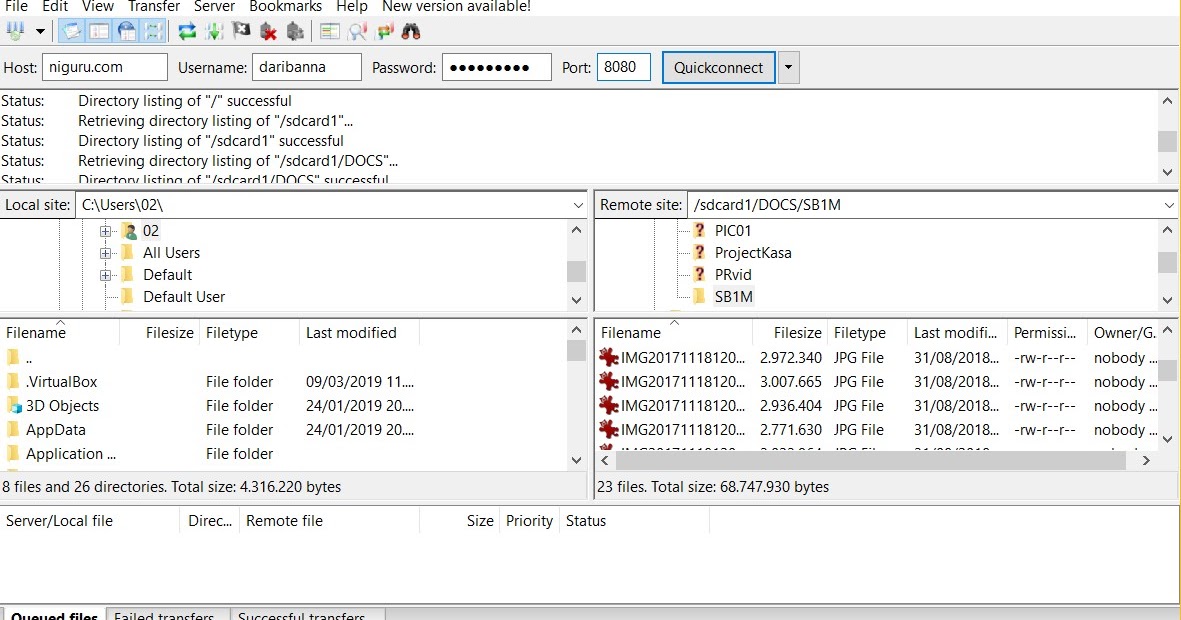The image size is (1181, 620).
Task: Open the Site Manager
Action: [x=14, y=30]
